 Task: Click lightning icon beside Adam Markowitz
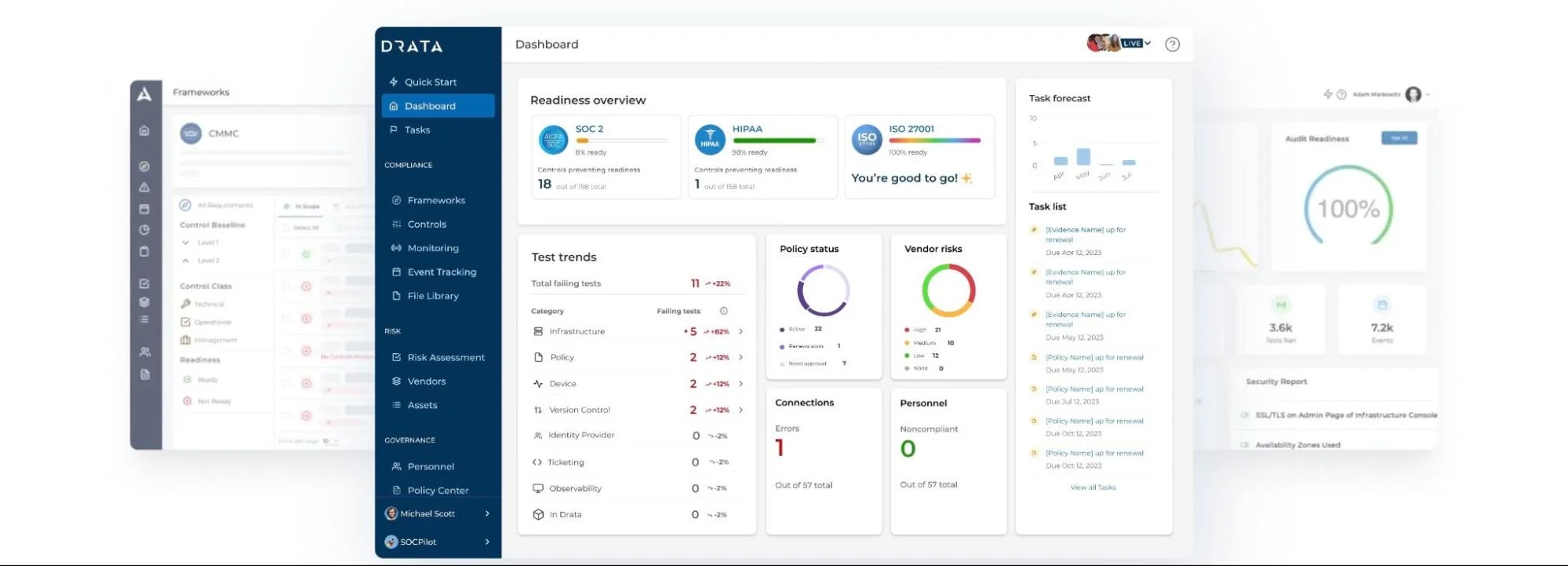tap(1328, 94)
